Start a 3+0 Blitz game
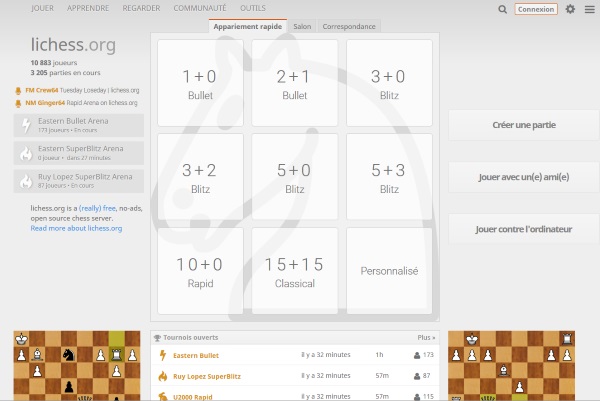600x401 pixels. coord(389,83)
